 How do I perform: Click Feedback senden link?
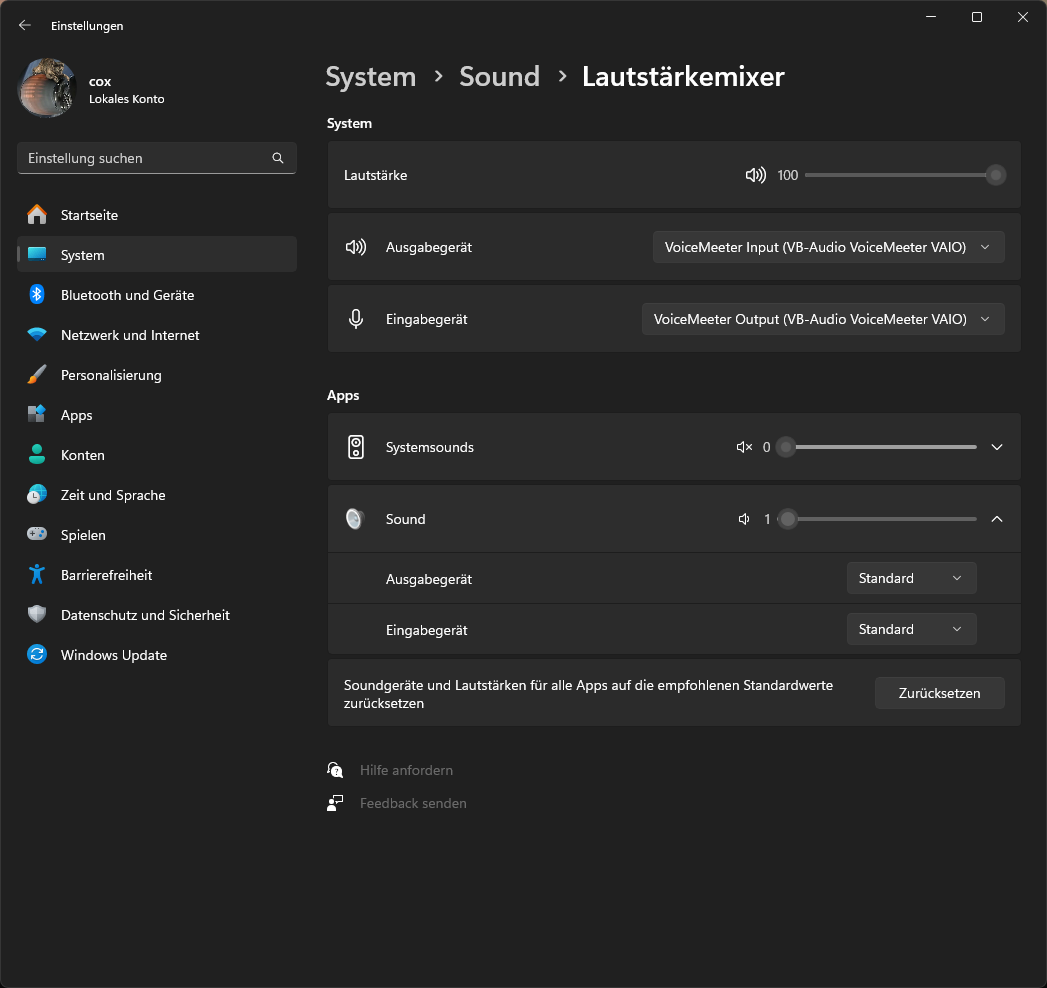413,803
